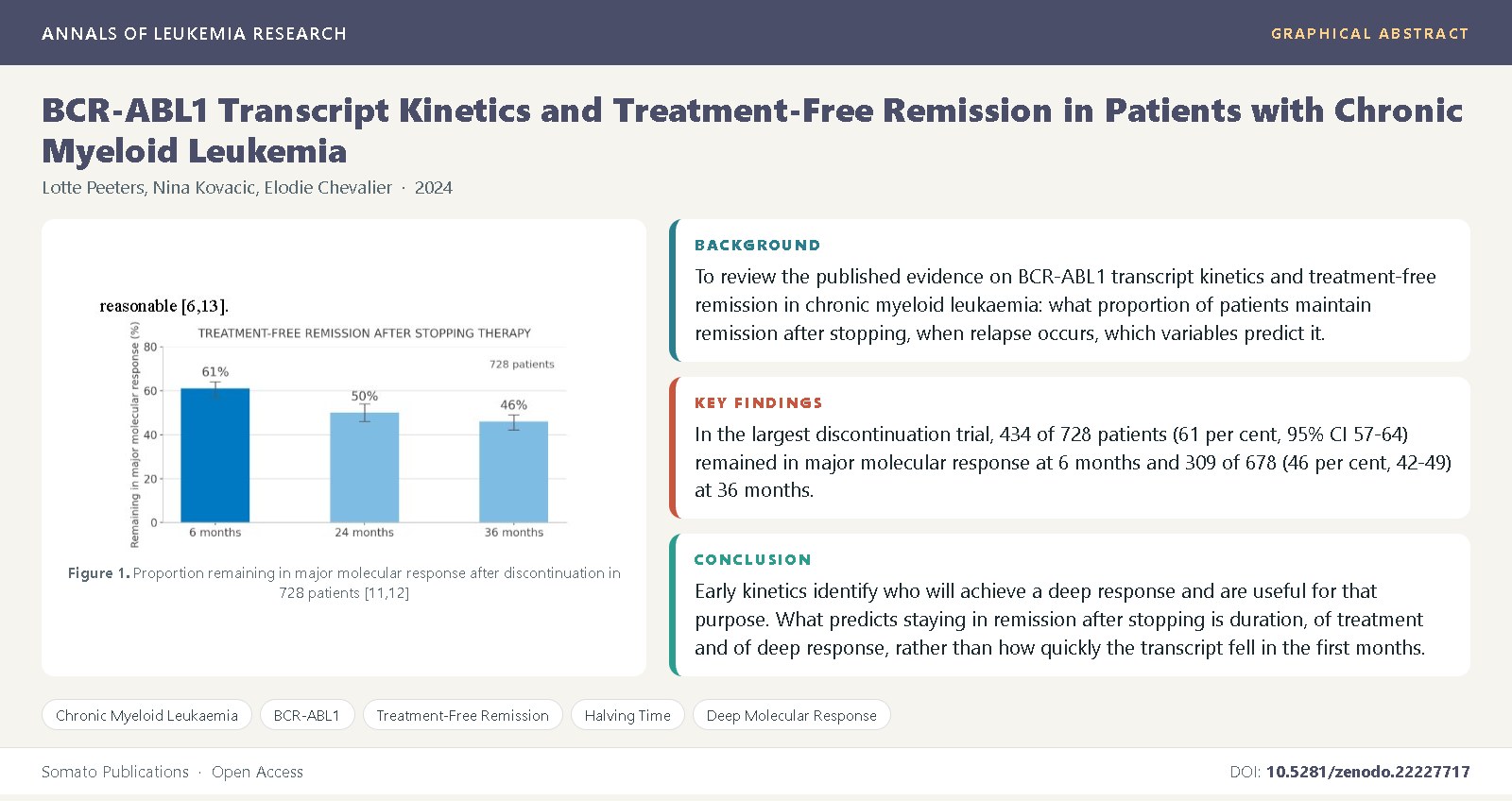This screenshot has height=801, width=1512.
Task: Click the 24 months bar in chart
Action: pyautogui.click(x=365, y=468)
